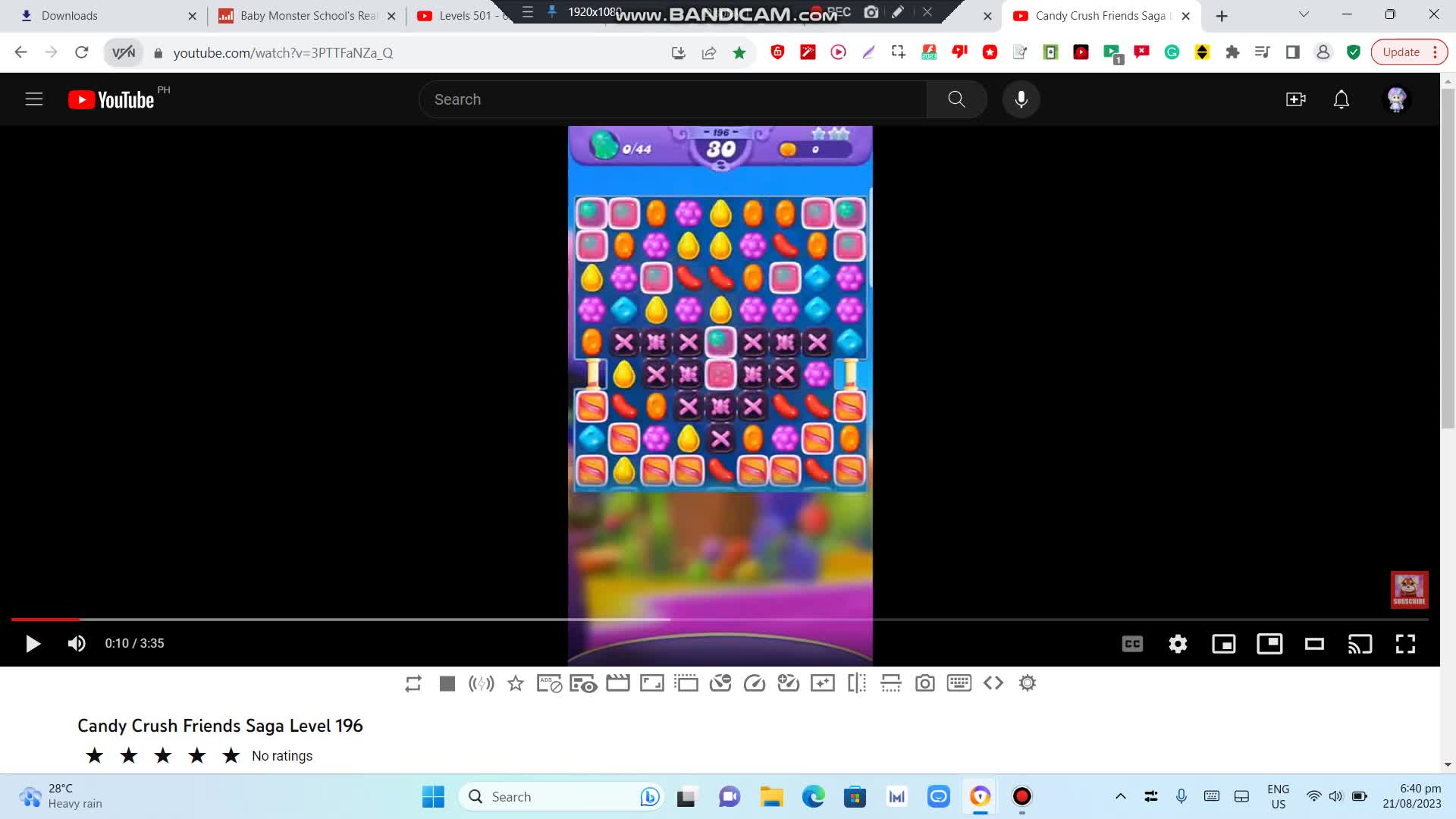Click the star bookmark icon below player
The width and height of the screenshot is (1456, 819).
pyautogui.click(x=516, y=684)
